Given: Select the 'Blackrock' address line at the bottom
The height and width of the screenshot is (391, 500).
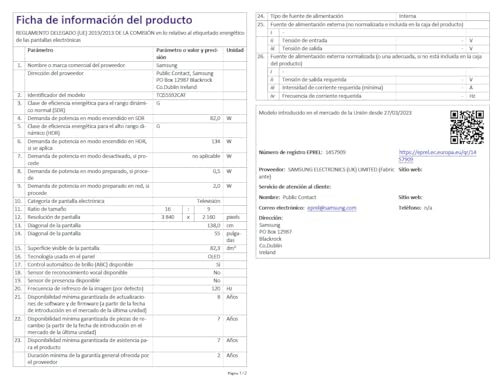Looking at the screenshot, I should pos(270,239).
